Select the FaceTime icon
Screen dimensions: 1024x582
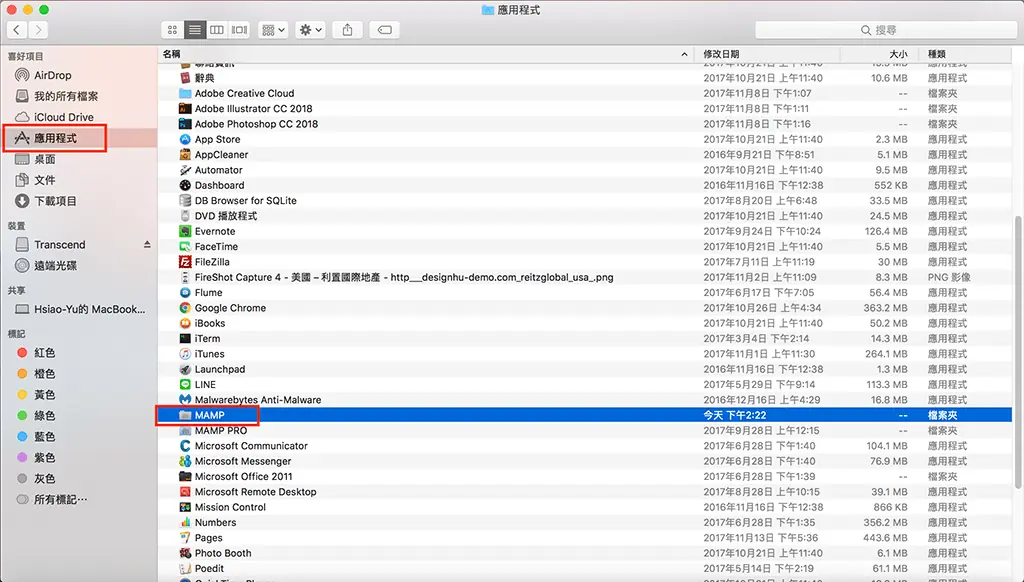[x=185, y=247]
